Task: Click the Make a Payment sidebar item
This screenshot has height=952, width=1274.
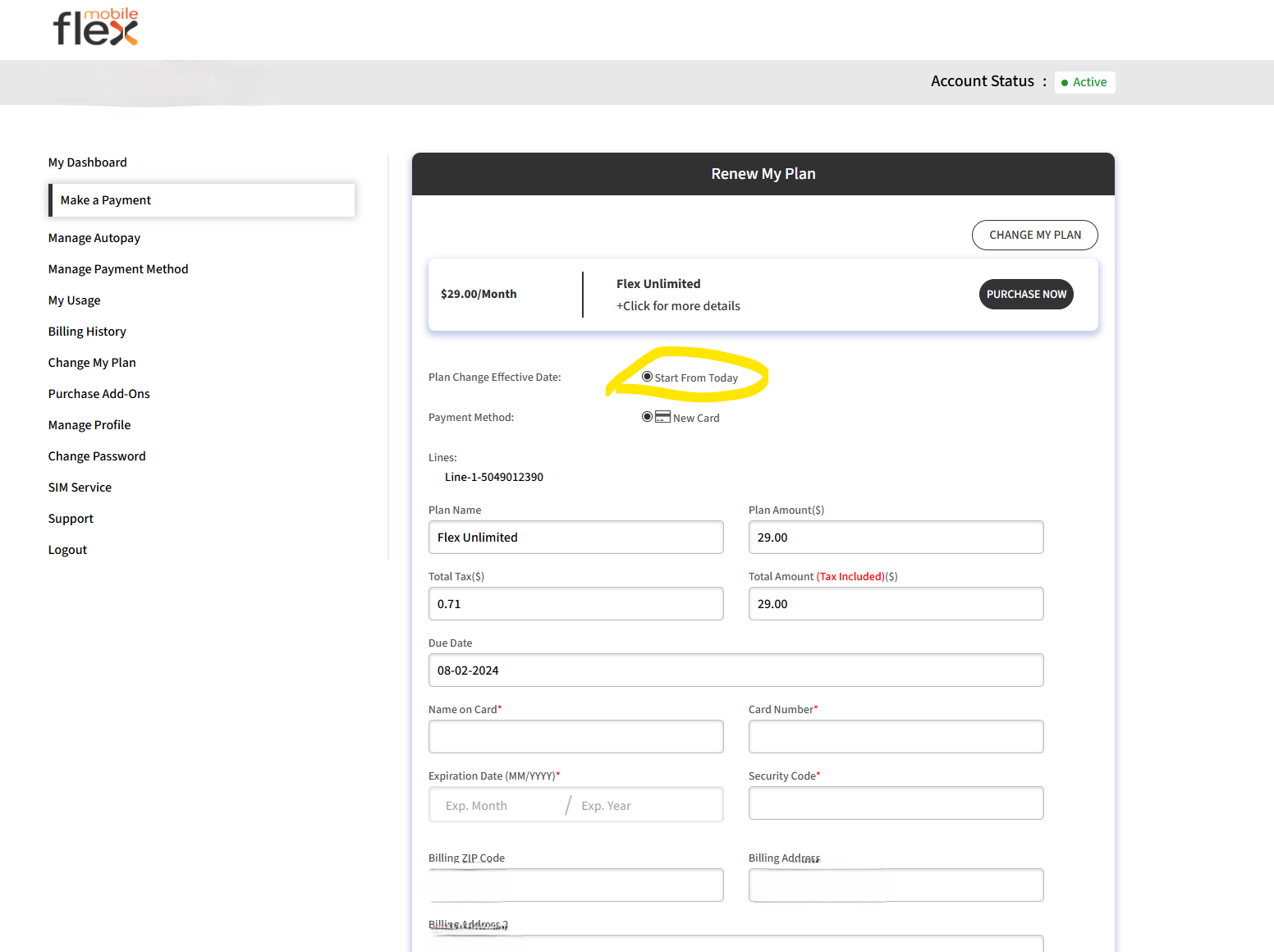Action: [x=105, y=199]
